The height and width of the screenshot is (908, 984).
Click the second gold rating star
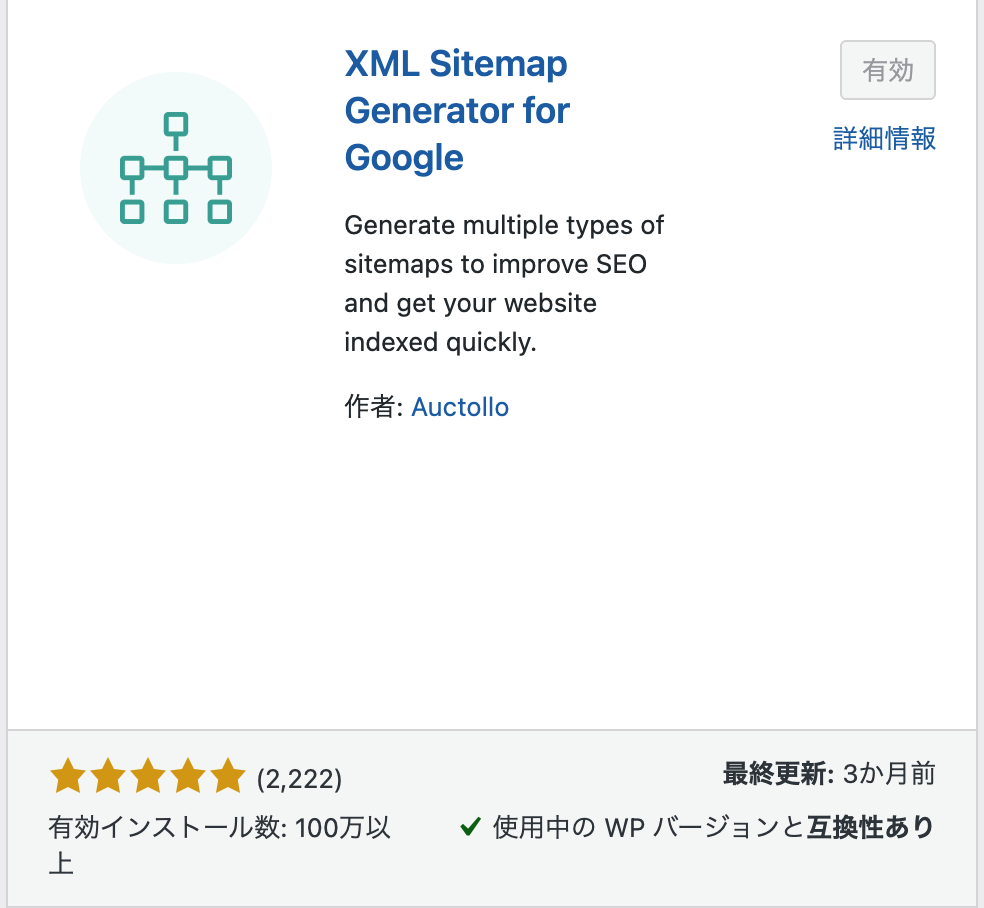pos(108,776)
